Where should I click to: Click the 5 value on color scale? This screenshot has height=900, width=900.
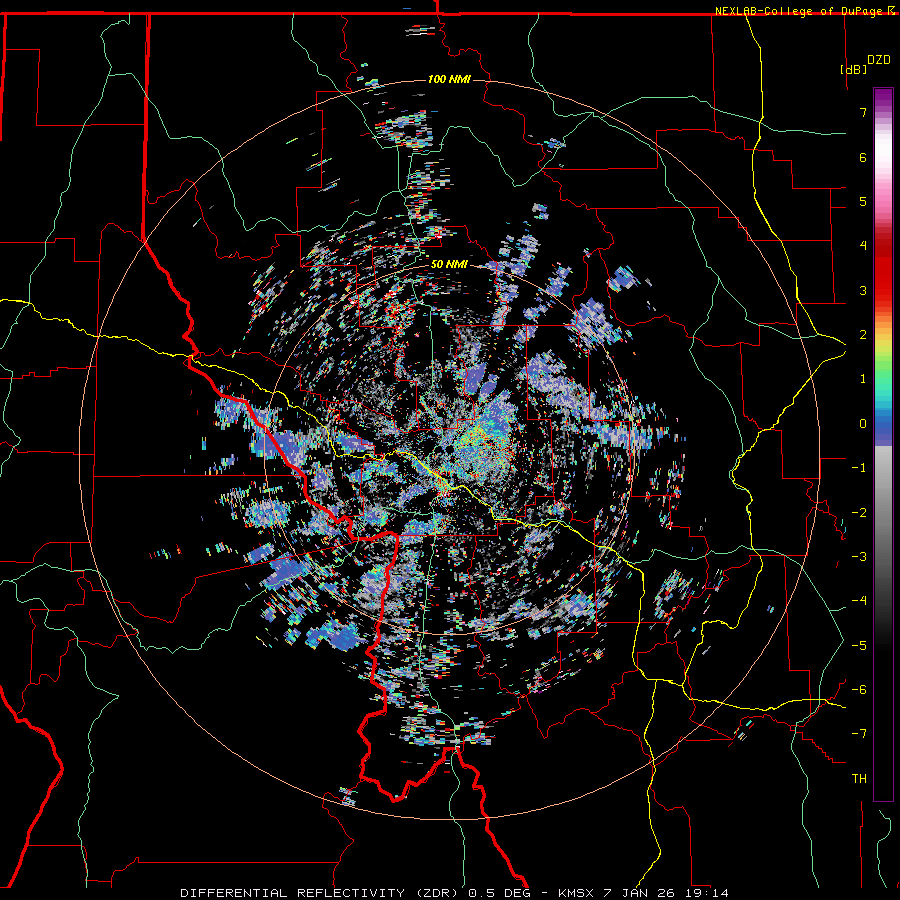863,201
